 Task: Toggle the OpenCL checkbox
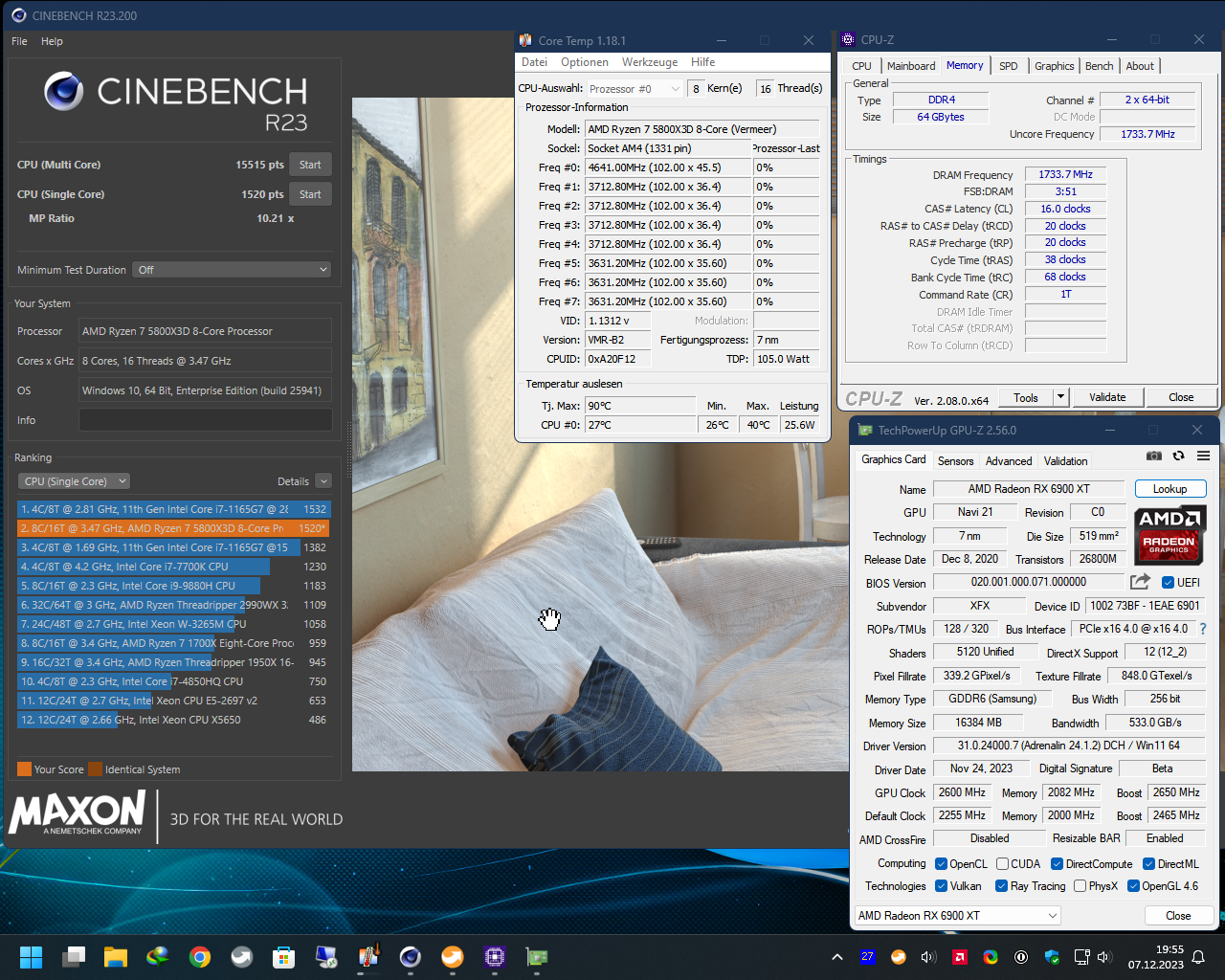coord(941,863)
